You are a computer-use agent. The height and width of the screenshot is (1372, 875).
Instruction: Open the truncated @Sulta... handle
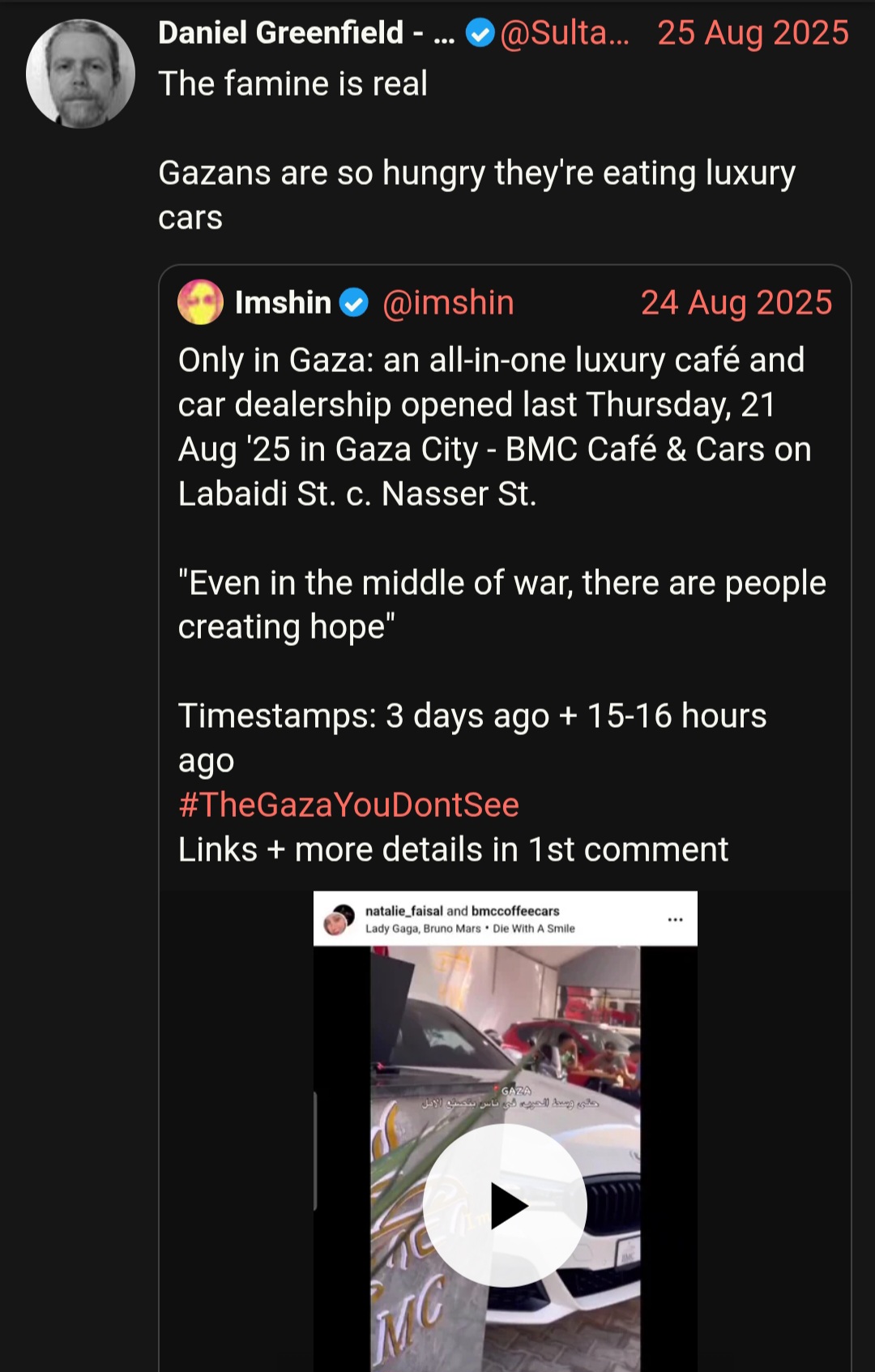(565, 33)
